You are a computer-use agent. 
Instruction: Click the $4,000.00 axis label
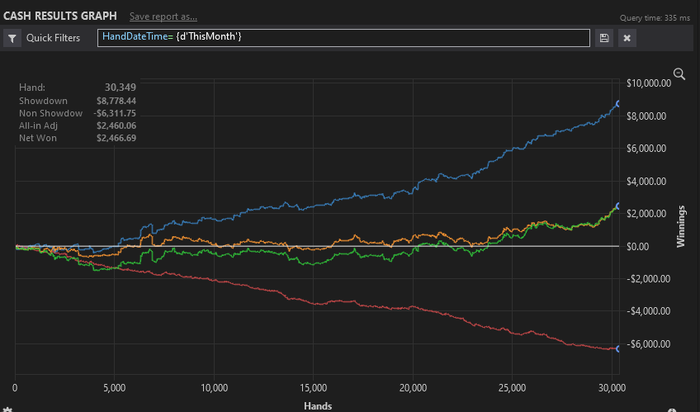point(646,181)
